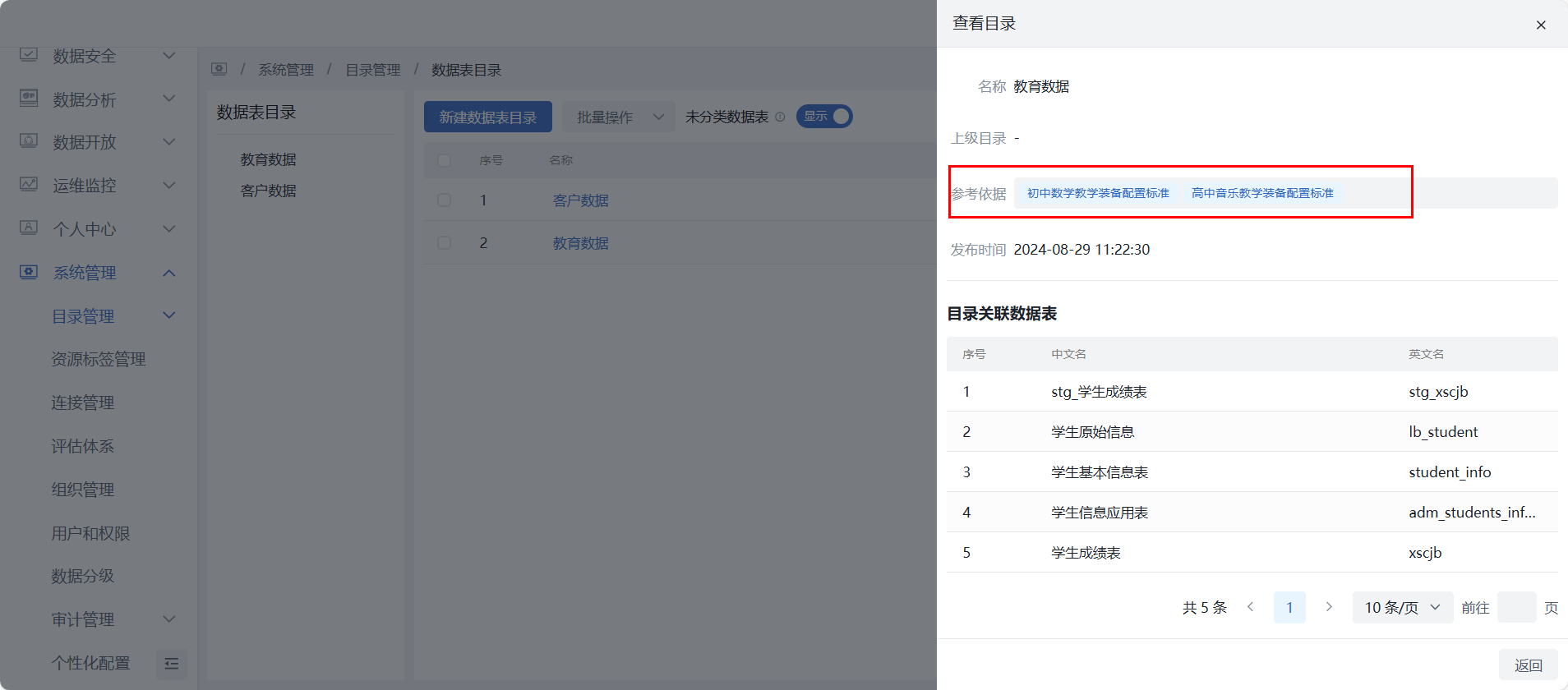Screen dimensions: 1568x690
Task: Open the 批量操作 dropdown
Action: tap(619, 117)
